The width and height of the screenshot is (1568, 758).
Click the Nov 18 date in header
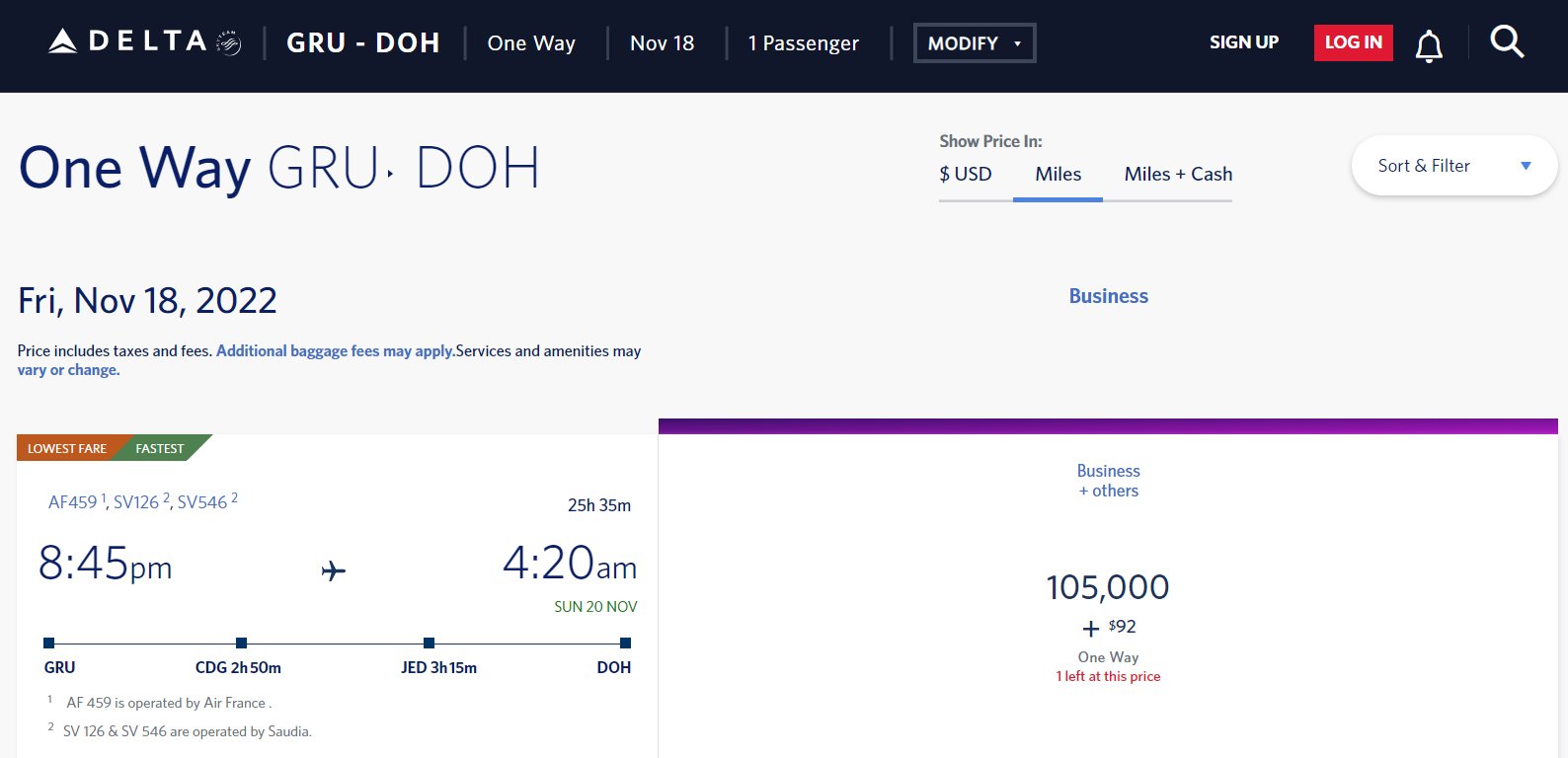[x=663, y=43]
